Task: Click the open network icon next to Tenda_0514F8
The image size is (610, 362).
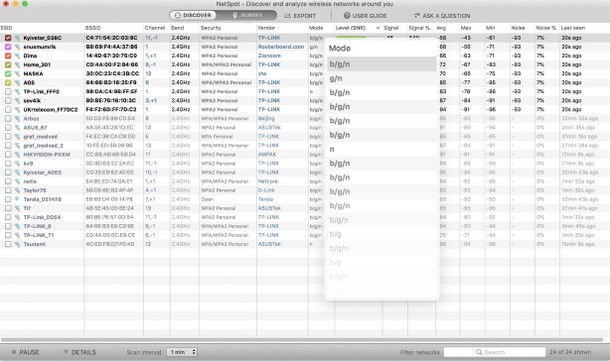Action: pos(17,199)
